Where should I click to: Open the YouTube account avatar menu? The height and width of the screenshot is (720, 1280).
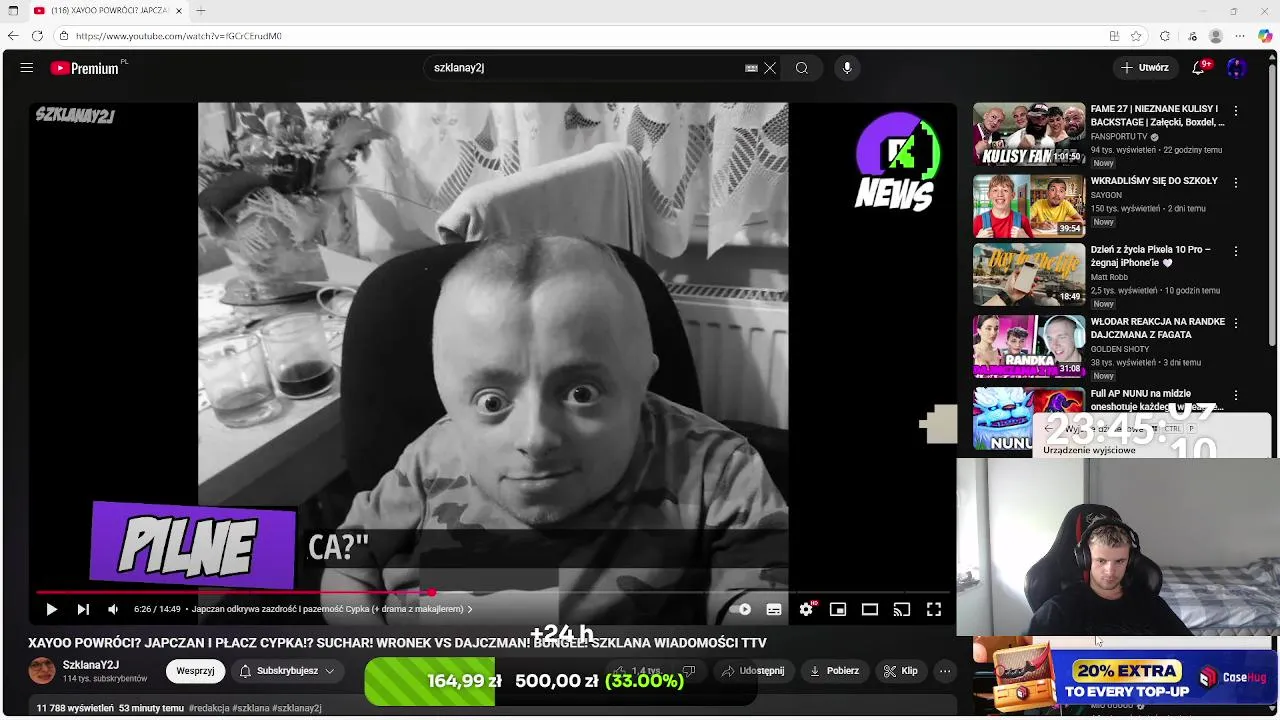[1237, 68]
